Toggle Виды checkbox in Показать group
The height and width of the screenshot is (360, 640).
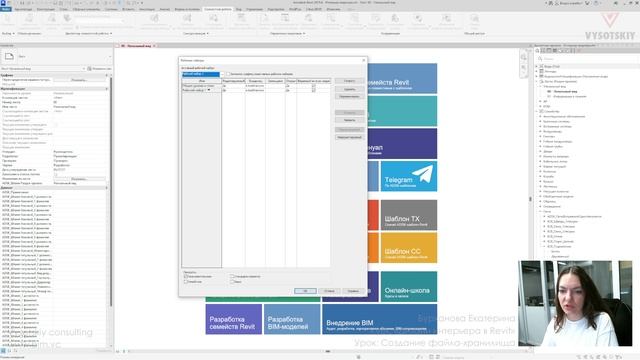coord(232,282)
